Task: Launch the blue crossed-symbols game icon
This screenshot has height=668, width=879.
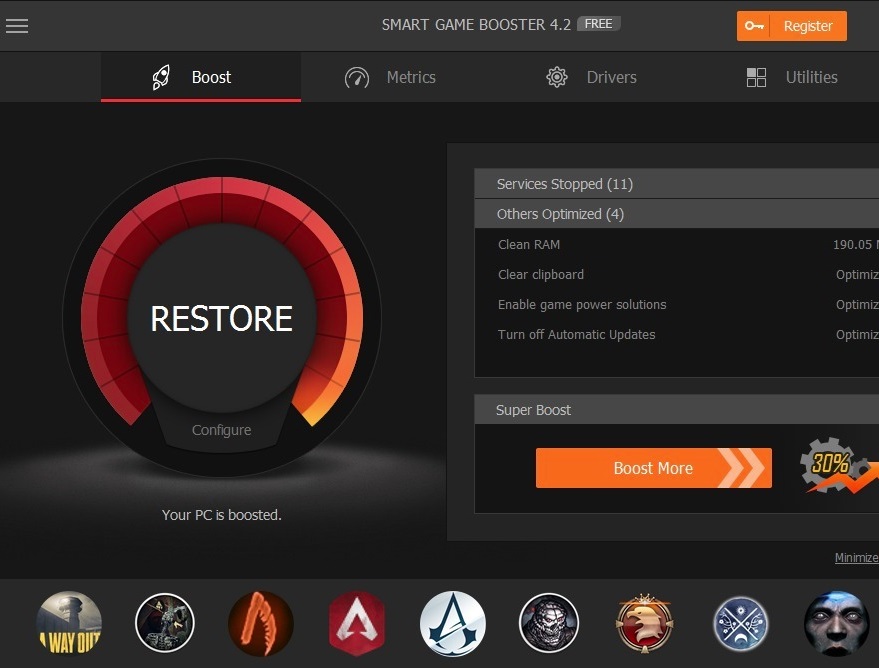Action: [x=741, y=623]
